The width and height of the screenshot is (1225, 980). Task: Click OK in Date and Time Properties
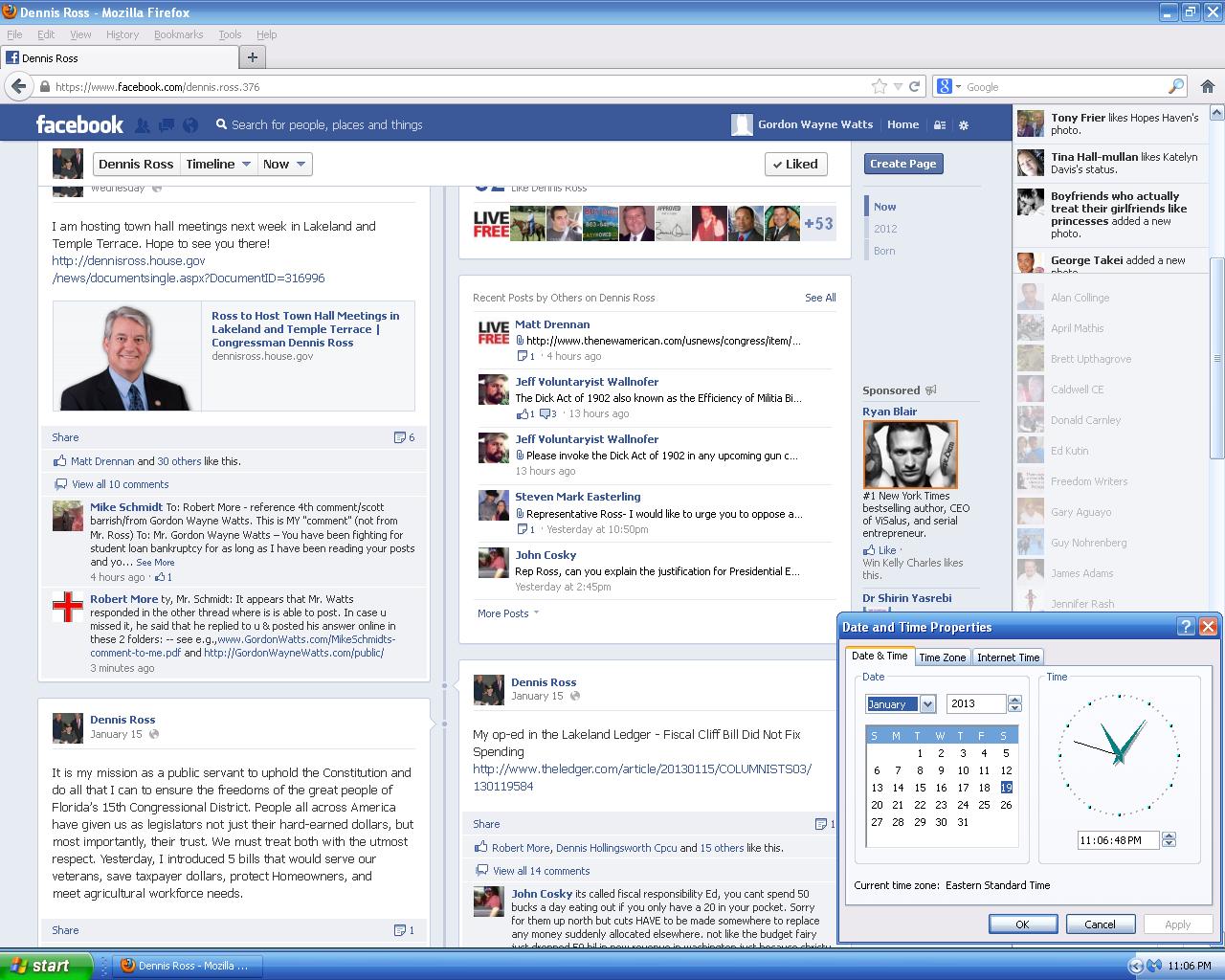pyautogui.click(x=1022, y=924)
